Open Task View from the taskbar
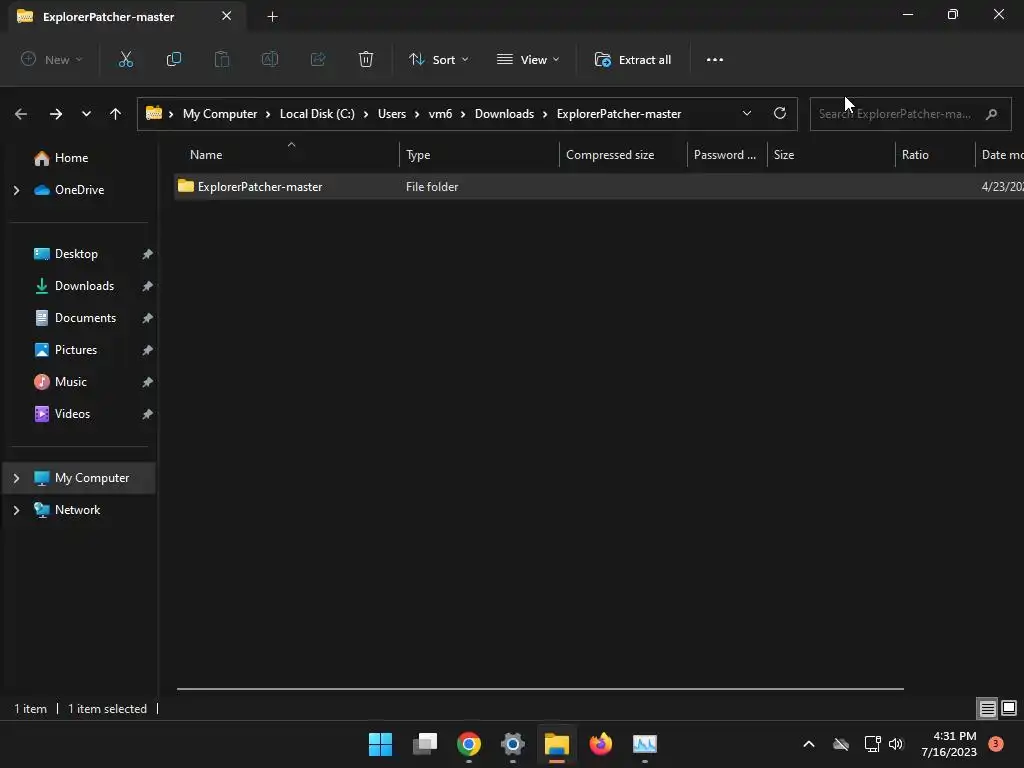Viewport: 1024px width, 768px height. pos(424,744)
